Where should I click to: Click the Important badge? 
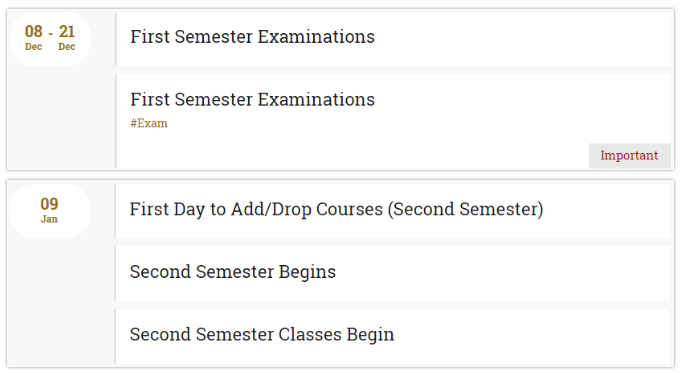[x=629, y=156]
